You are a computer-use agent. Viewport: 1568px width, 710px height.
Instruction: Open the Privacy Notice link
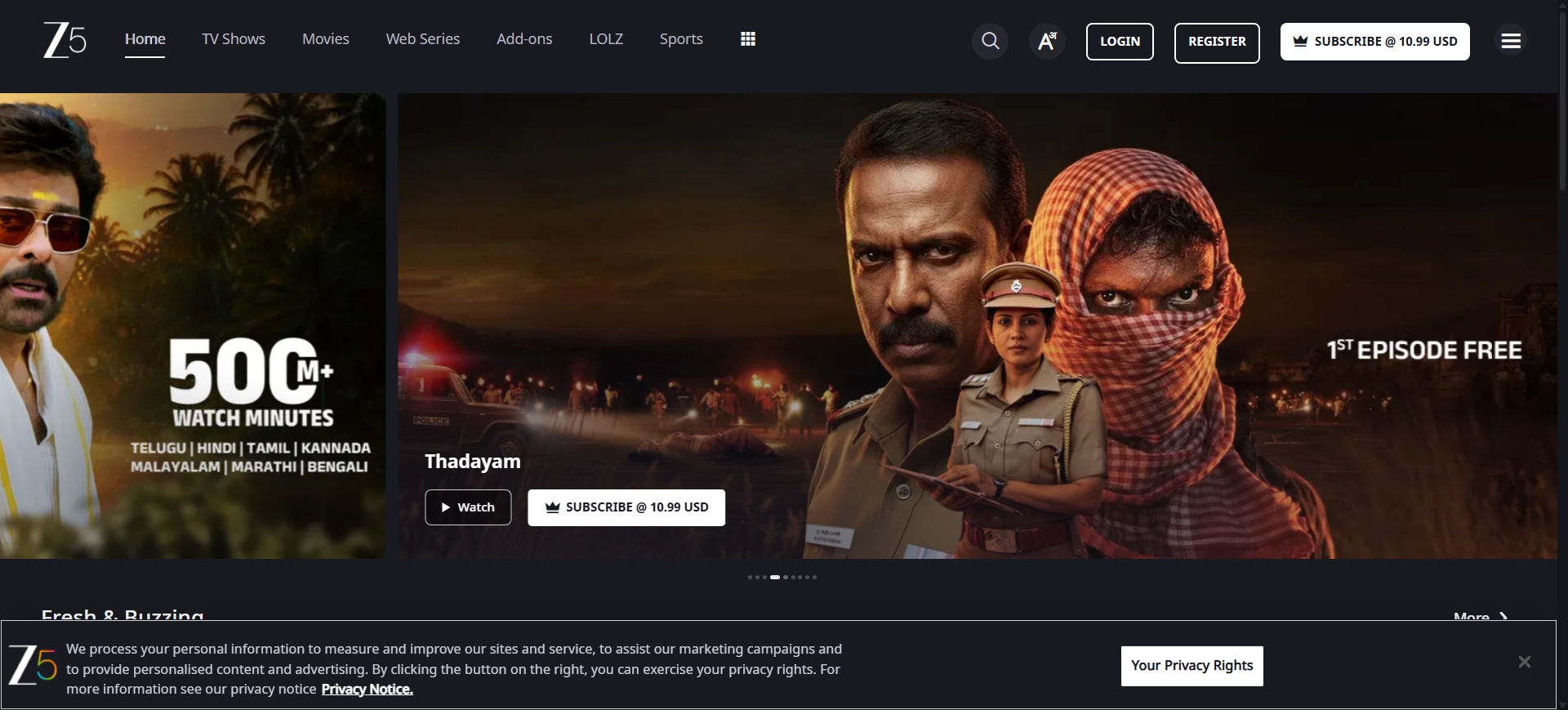(x=367, y=690)
